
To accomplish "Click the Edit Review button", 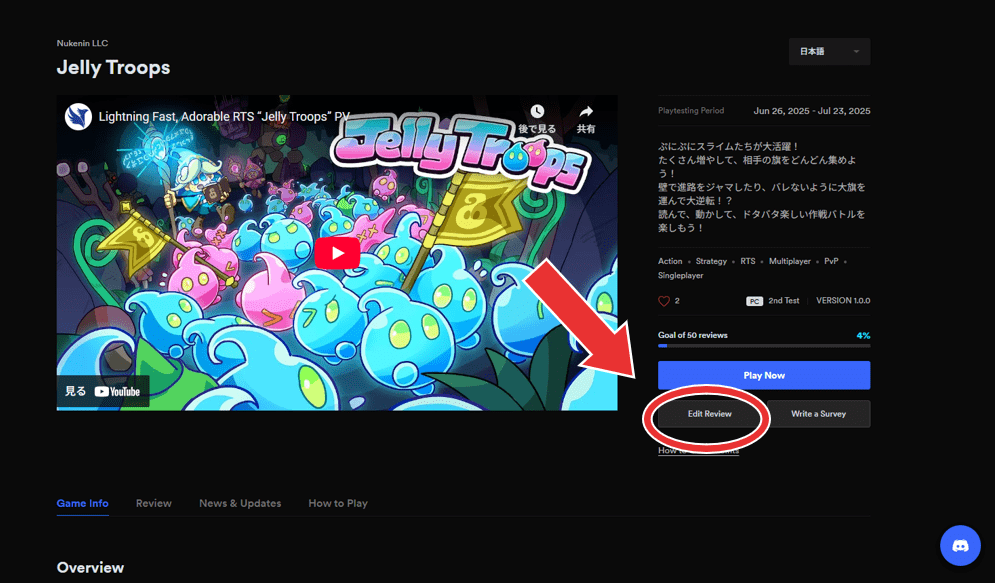I will (709, 414).
